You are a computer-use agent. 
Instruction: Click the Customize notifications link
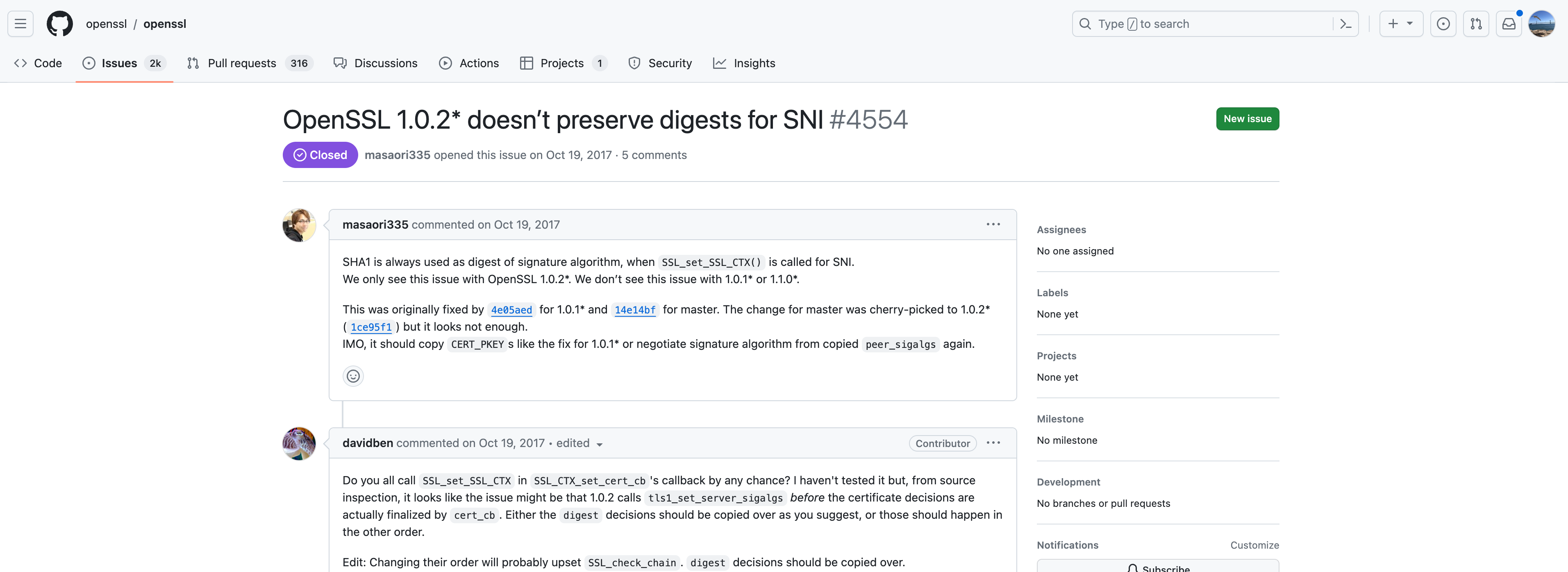pos(1254,545)
